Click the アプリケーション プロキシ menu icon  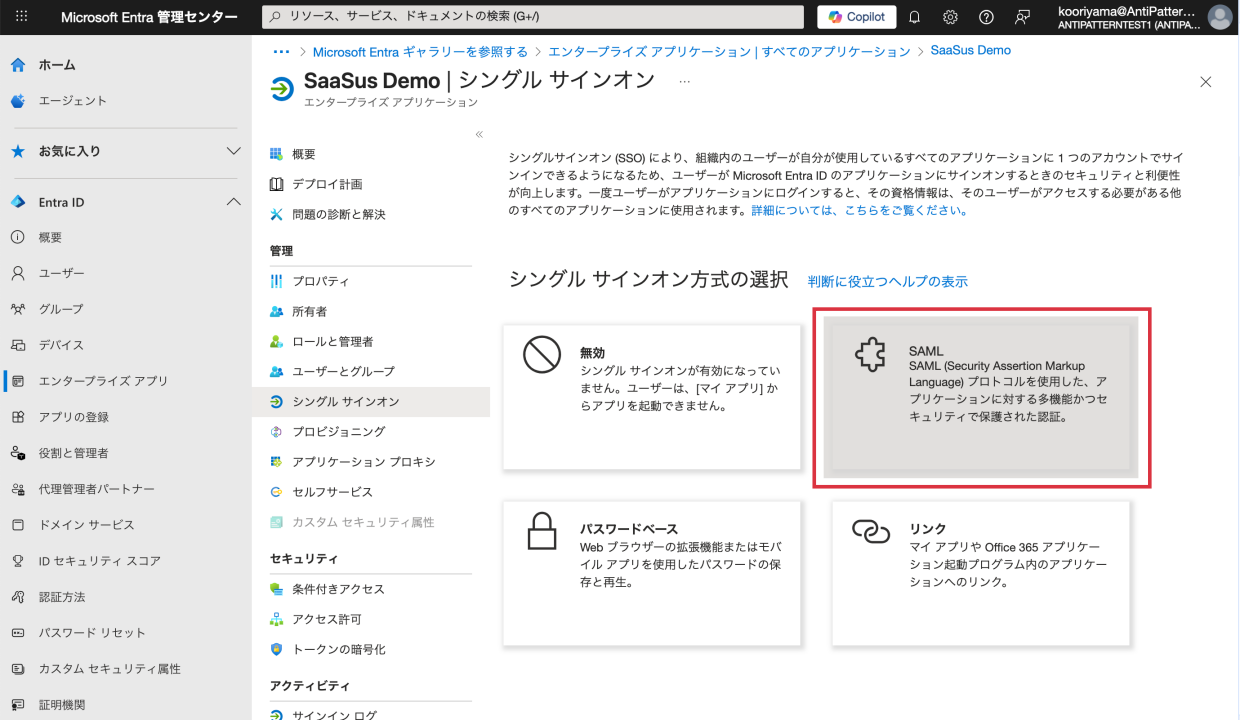click(277, 461)
